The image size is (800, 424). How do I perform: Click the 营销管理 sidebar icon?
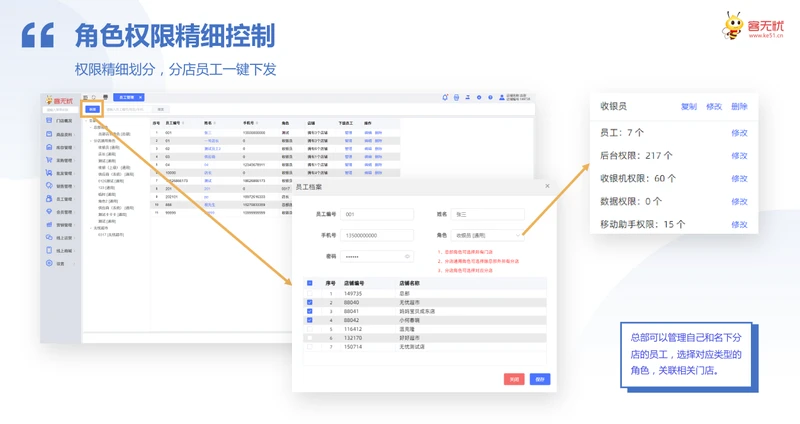pos(49,225)
